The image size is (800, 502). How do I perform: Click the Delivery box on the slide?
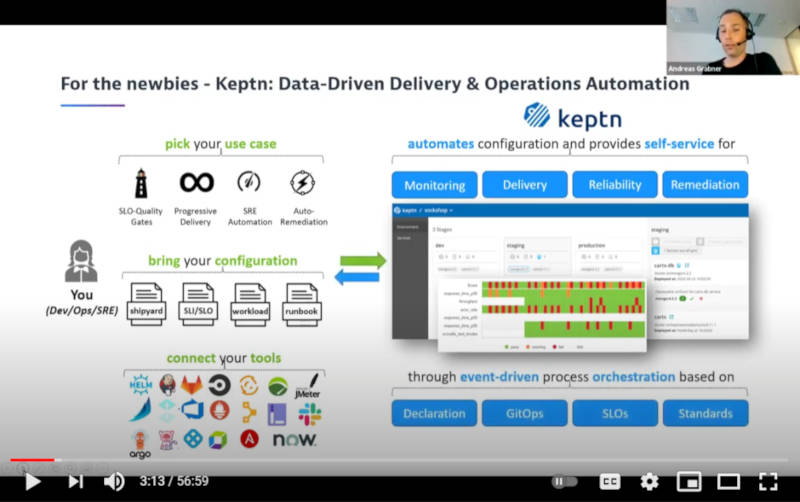(524, 185)
